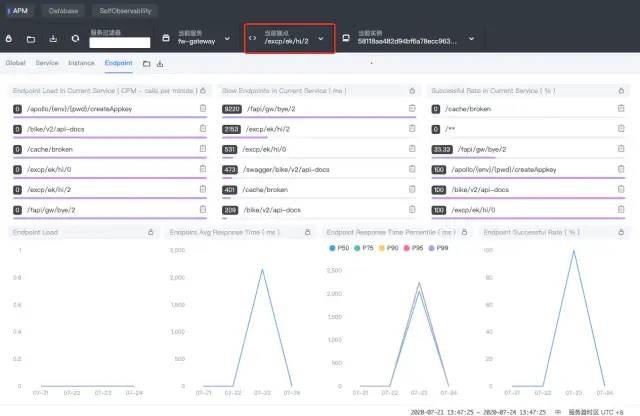
Task: Copy /fapi/gw/bye/2 in the Slow Endpoints list
Action: click(x=412, y=108)
